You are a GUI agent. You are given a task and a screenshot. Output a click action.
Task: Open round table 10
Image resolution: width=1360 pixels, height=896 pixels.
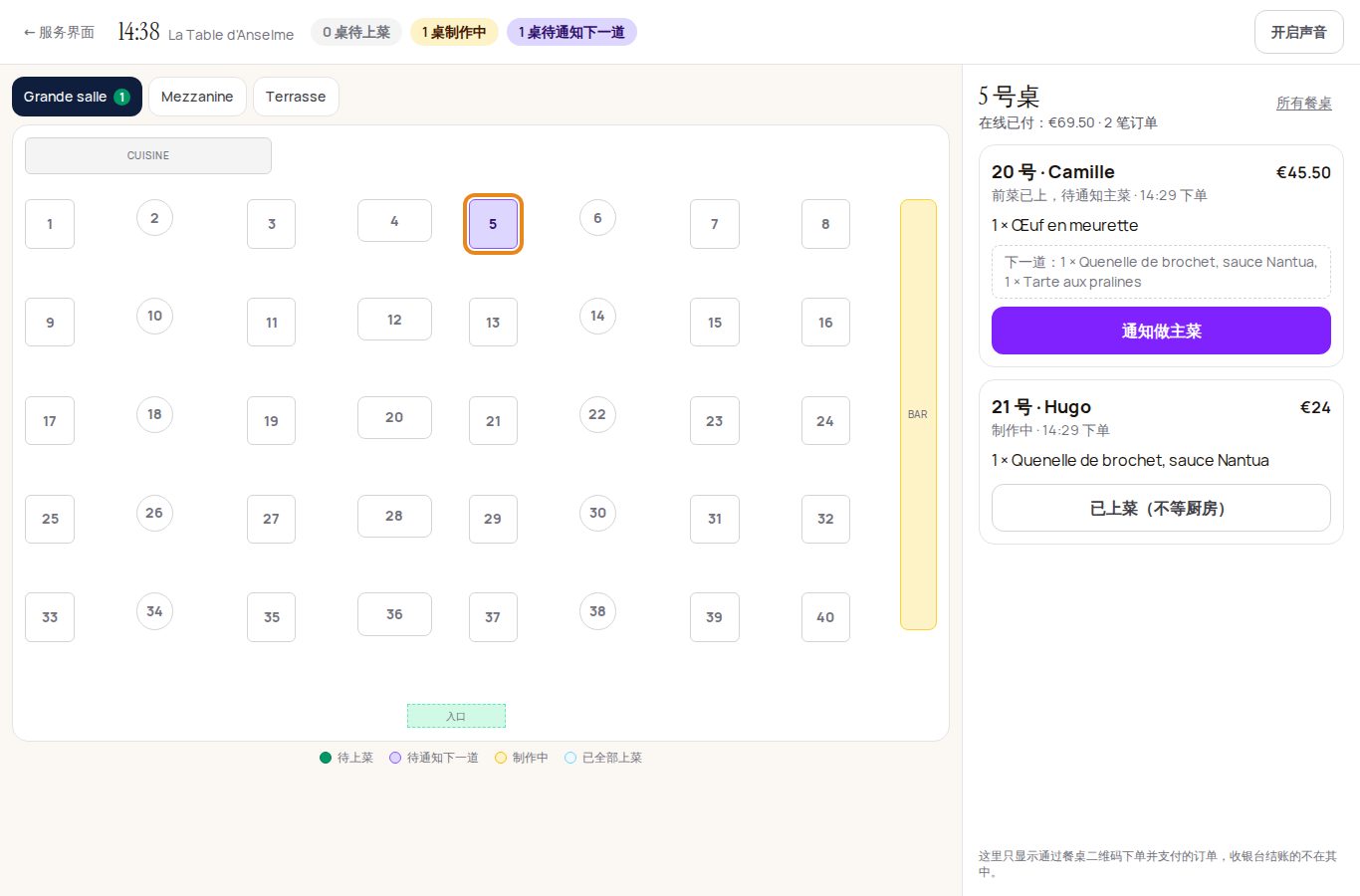tap(154, 316)
